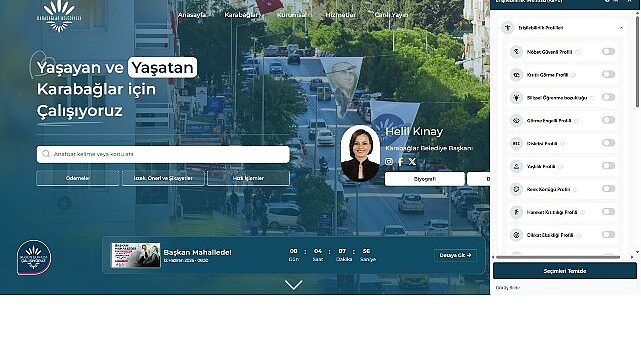Click the Ödemeler button
This screenshot has height=360, width=641.
pos(78,178)
